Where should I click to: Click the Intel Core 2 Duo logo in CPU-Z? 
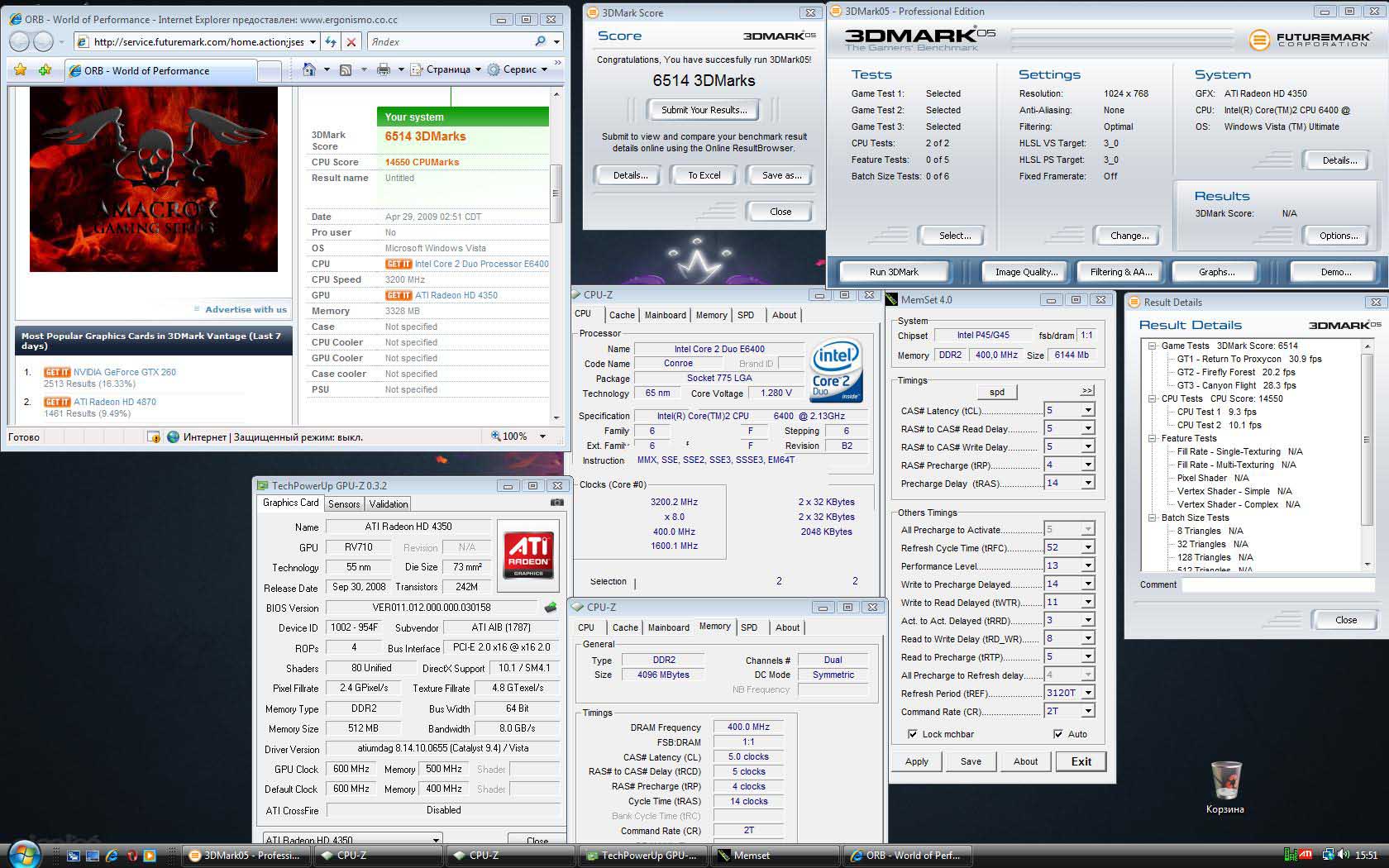(x=835, y=370)
